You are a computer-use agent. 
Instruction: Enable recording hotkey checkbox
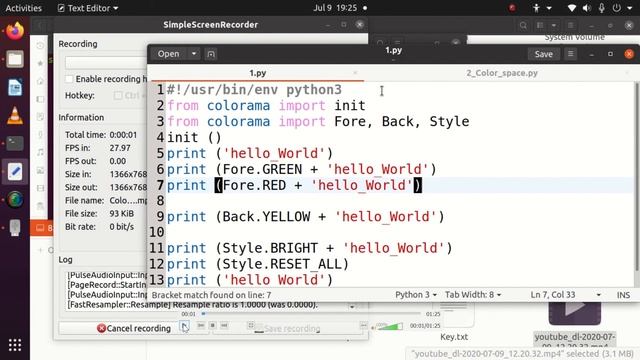(69, 79)
